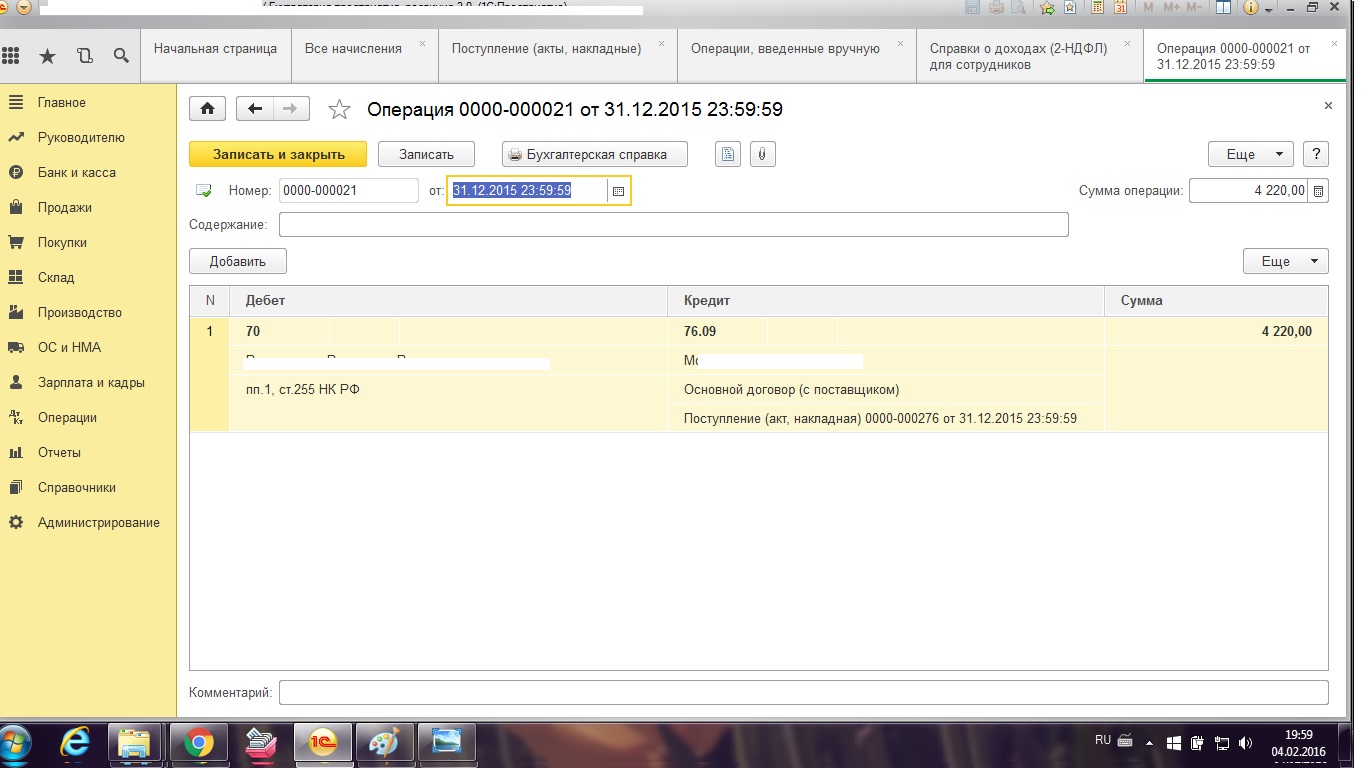The height and width of the screenshot is (768, 1366).
Task: Click 'Бухгалтерская справка' print button
Action: point(595,154)
